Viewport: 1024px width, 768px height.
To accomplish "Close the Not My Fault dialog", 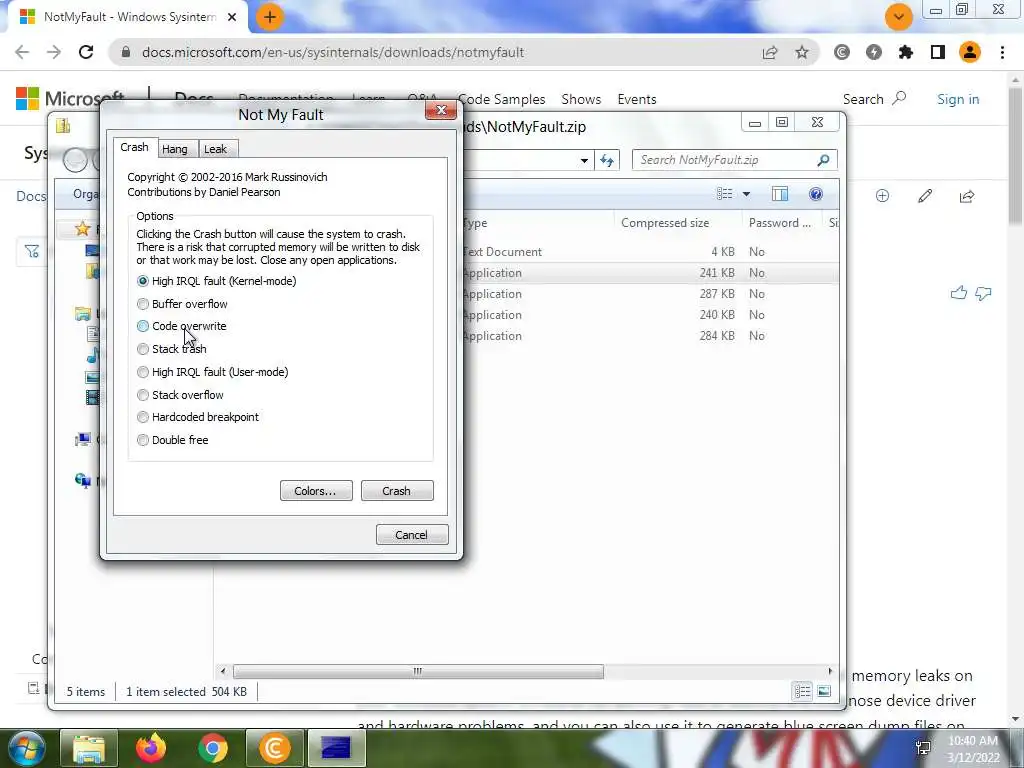I will click(x=441, y=110).
